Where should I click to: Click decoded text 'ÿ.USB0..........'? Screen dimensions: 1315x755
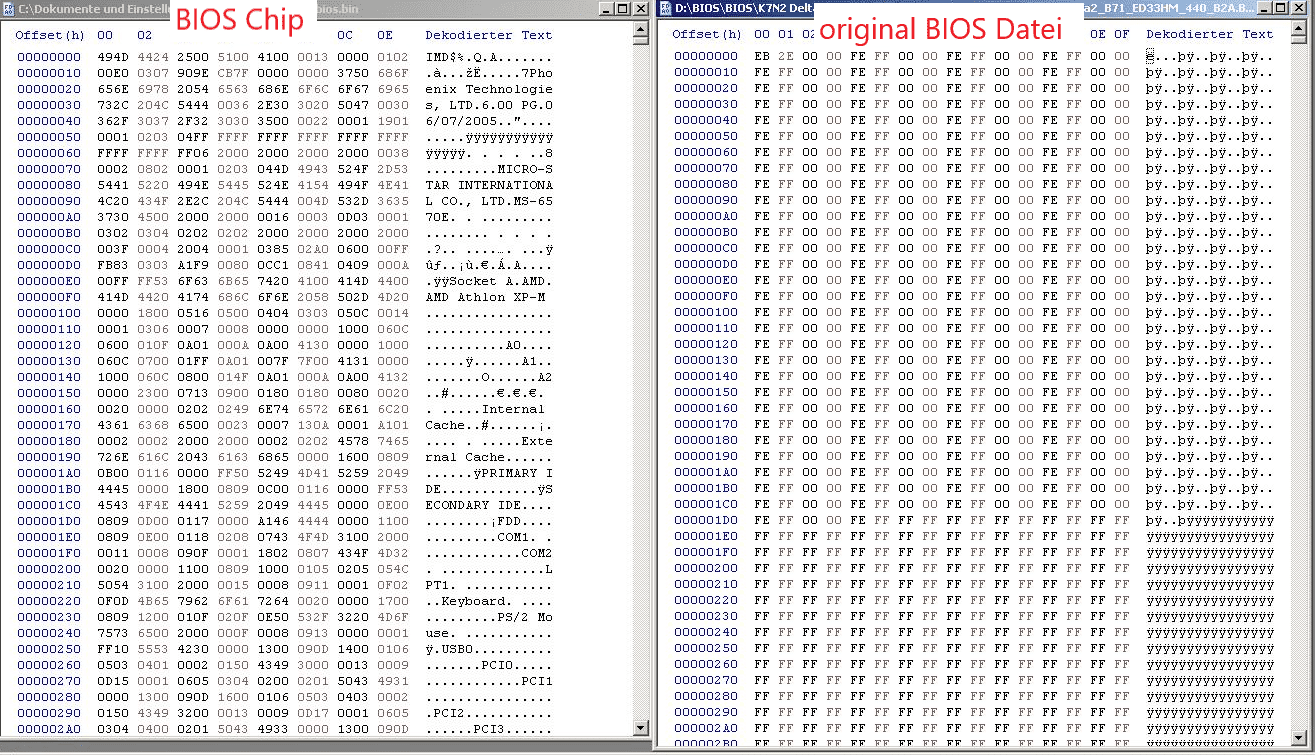[x=489, y=649]
